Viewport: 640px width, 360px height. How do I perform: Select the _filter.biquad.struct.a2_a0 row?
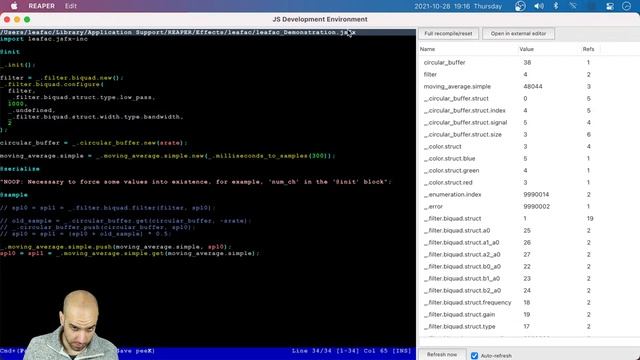click(x=529, y=254)
